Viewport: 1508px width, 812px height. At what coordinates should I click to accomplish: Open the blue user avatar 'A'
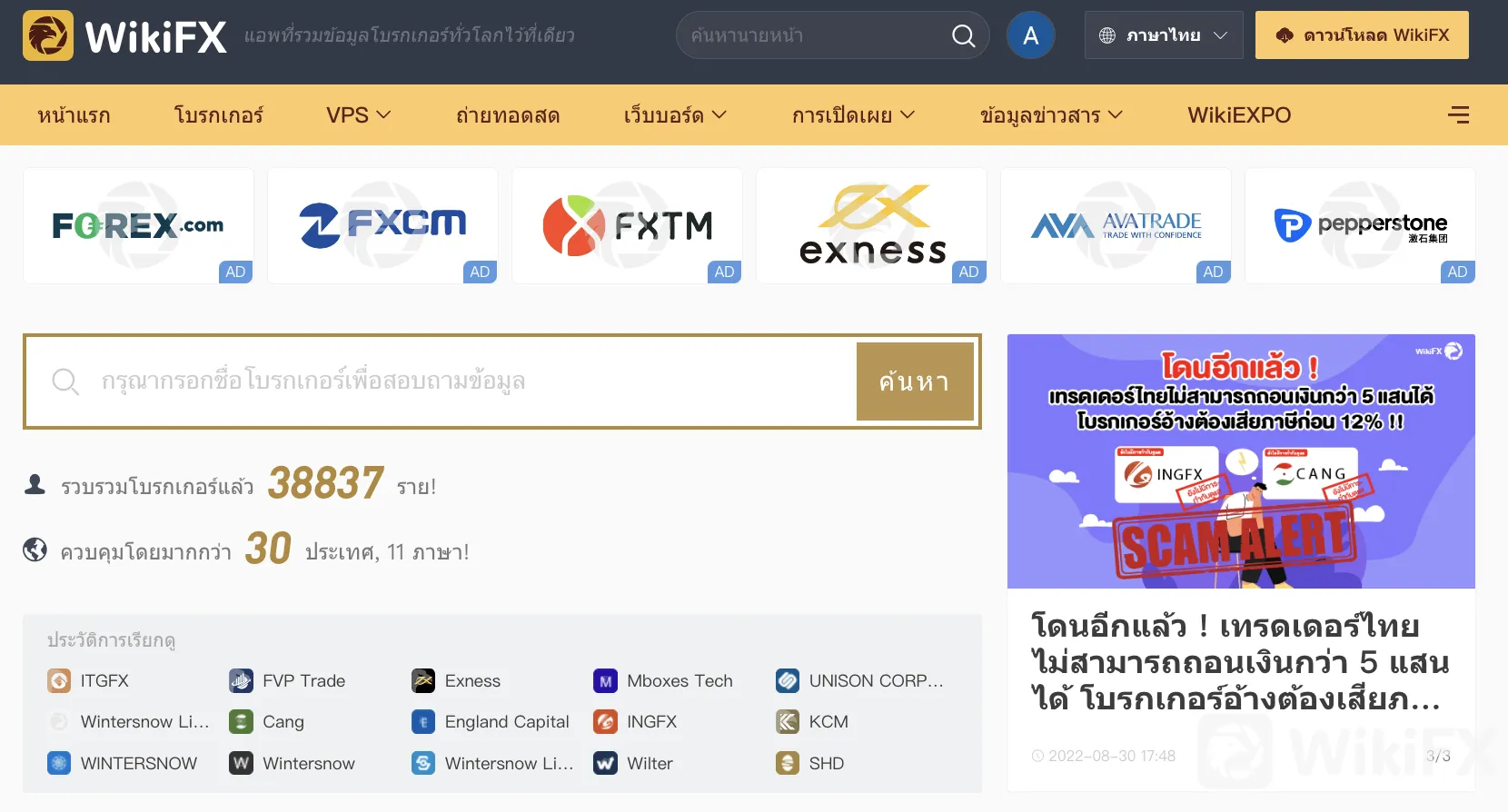click(x=1031, y=35)
